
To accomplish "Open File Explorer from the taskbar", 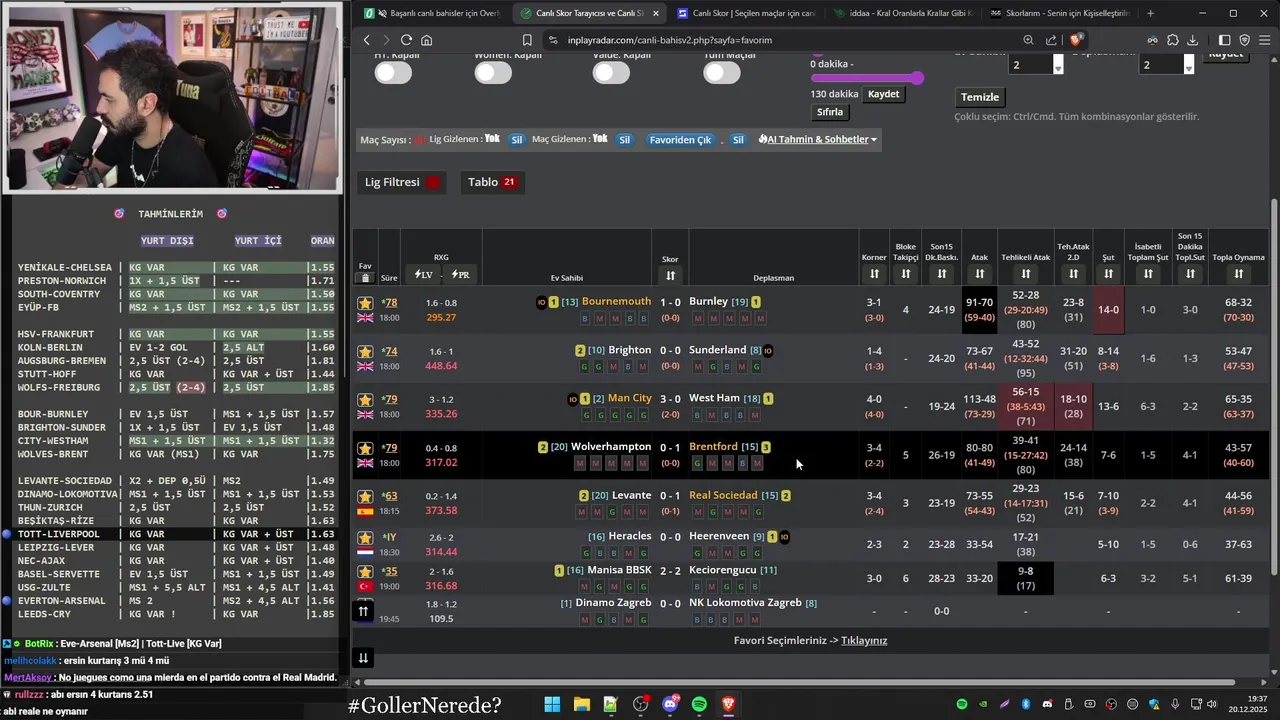I will click(x=581, y=704).
